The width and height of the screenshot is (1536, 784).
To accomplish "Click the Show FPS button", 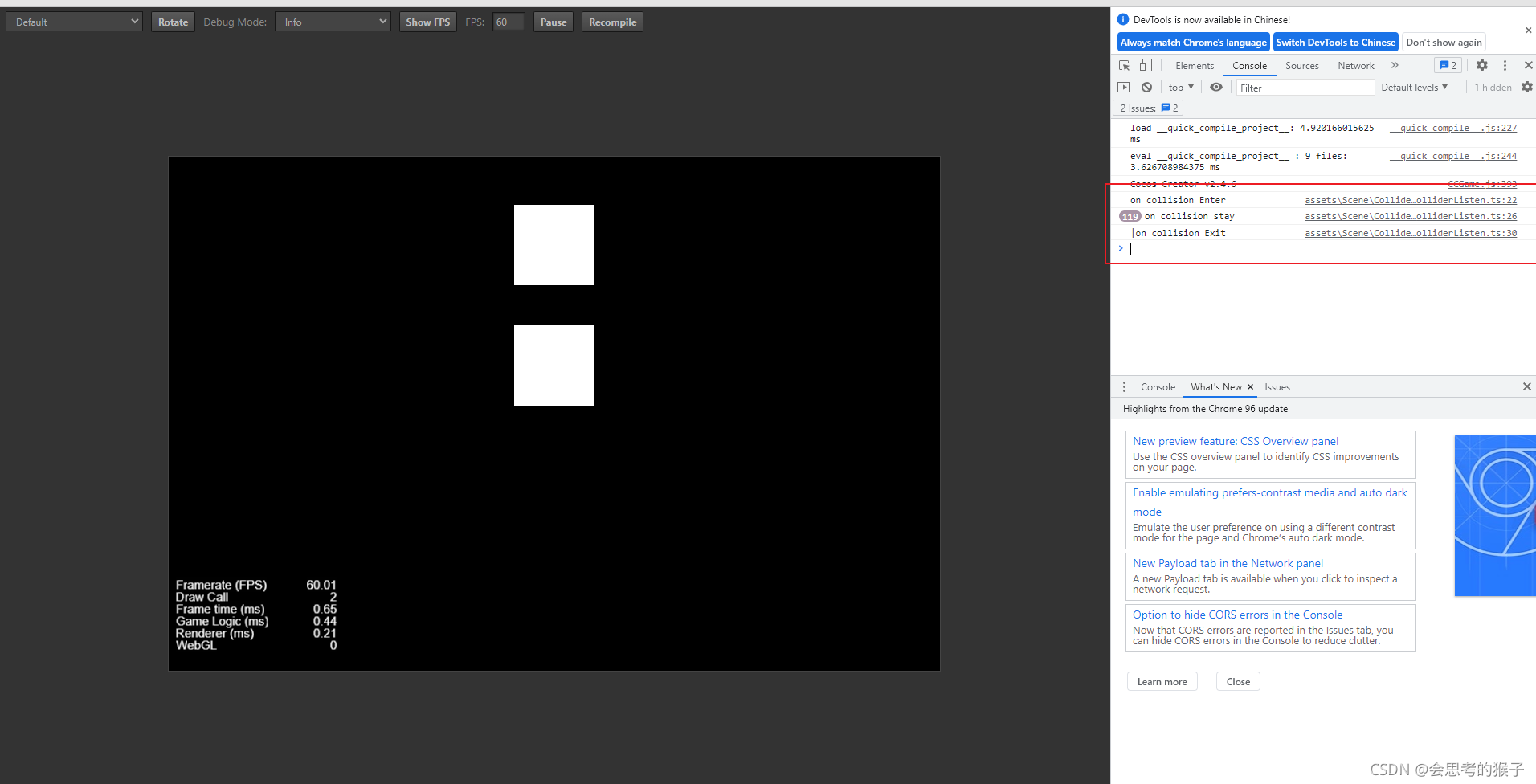I will tap(427, 22).
